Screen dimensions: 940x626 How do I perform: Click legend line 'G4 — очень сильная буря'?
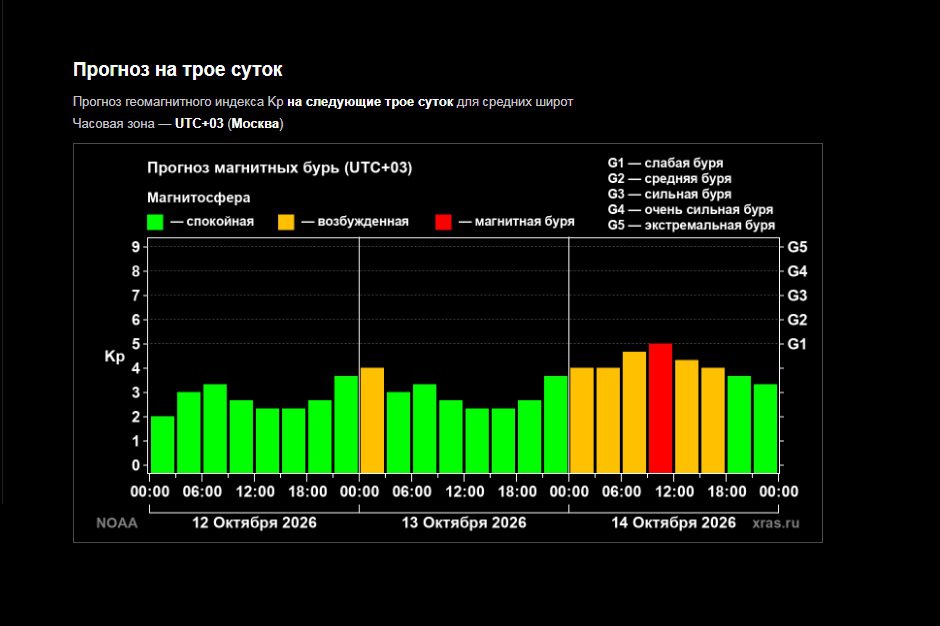[x=690, y=210]
